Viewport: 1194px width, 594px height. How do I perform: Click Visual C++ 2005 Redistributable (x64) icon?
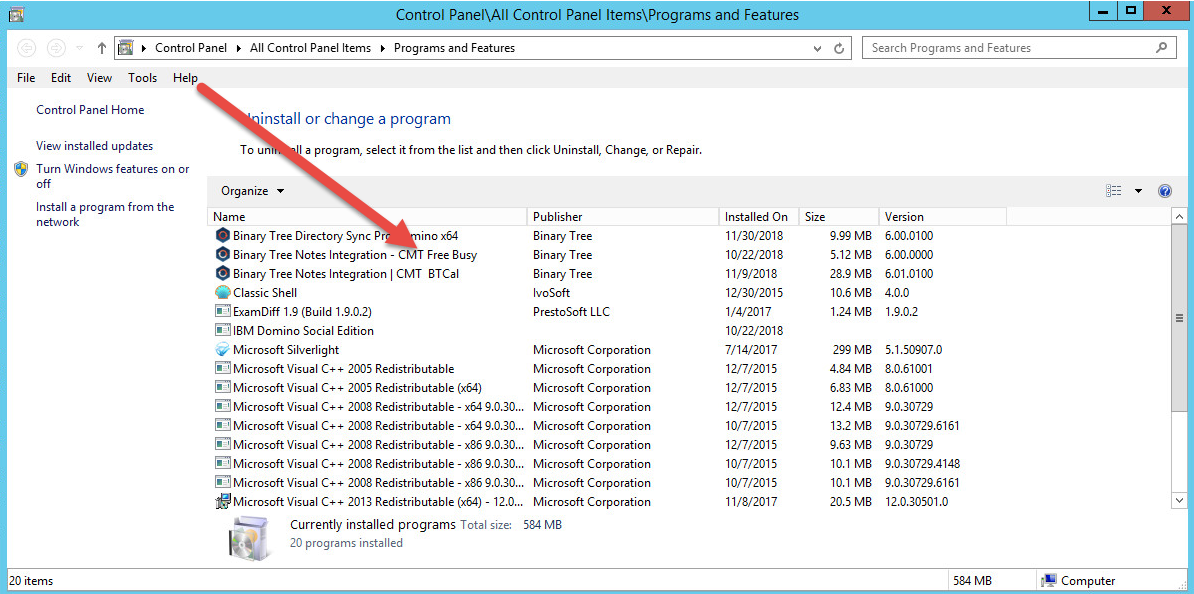(x=222, y=388)
